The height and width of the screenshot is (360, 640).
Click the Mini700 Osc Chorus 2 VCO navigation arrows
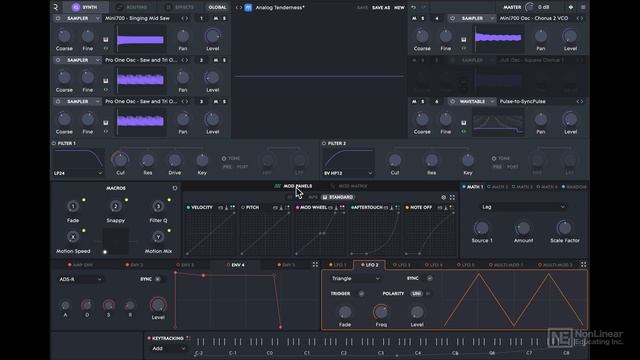coord(580,18)
